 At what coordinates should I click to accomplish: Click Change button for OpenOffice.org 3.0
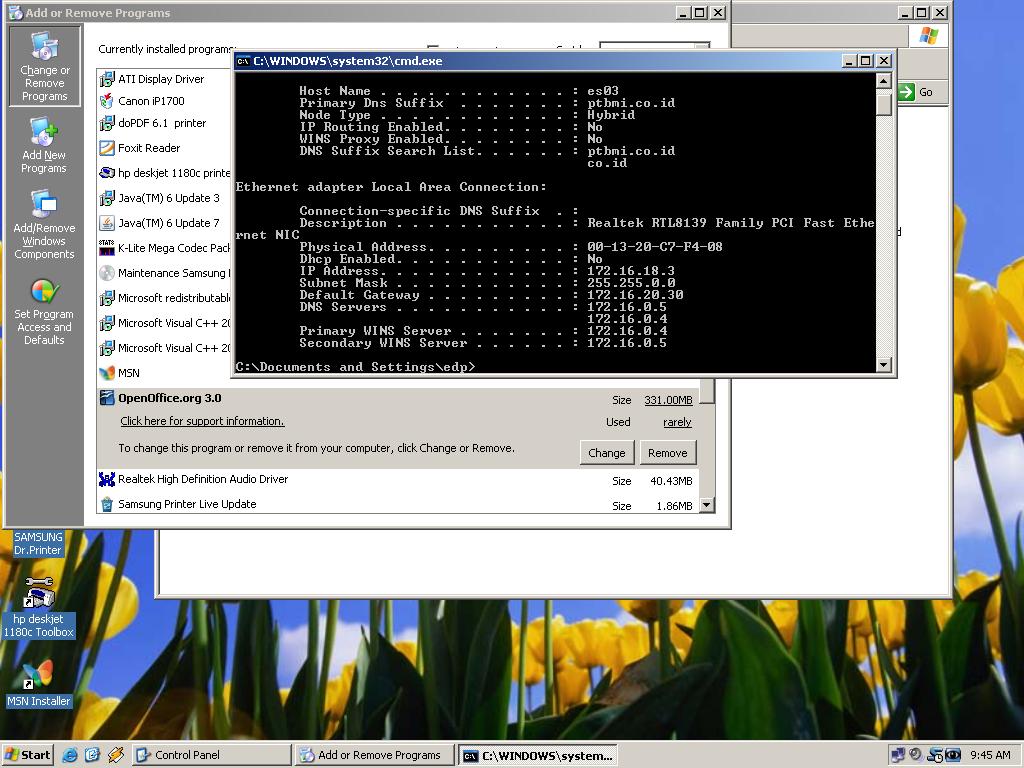coord(606,453)
